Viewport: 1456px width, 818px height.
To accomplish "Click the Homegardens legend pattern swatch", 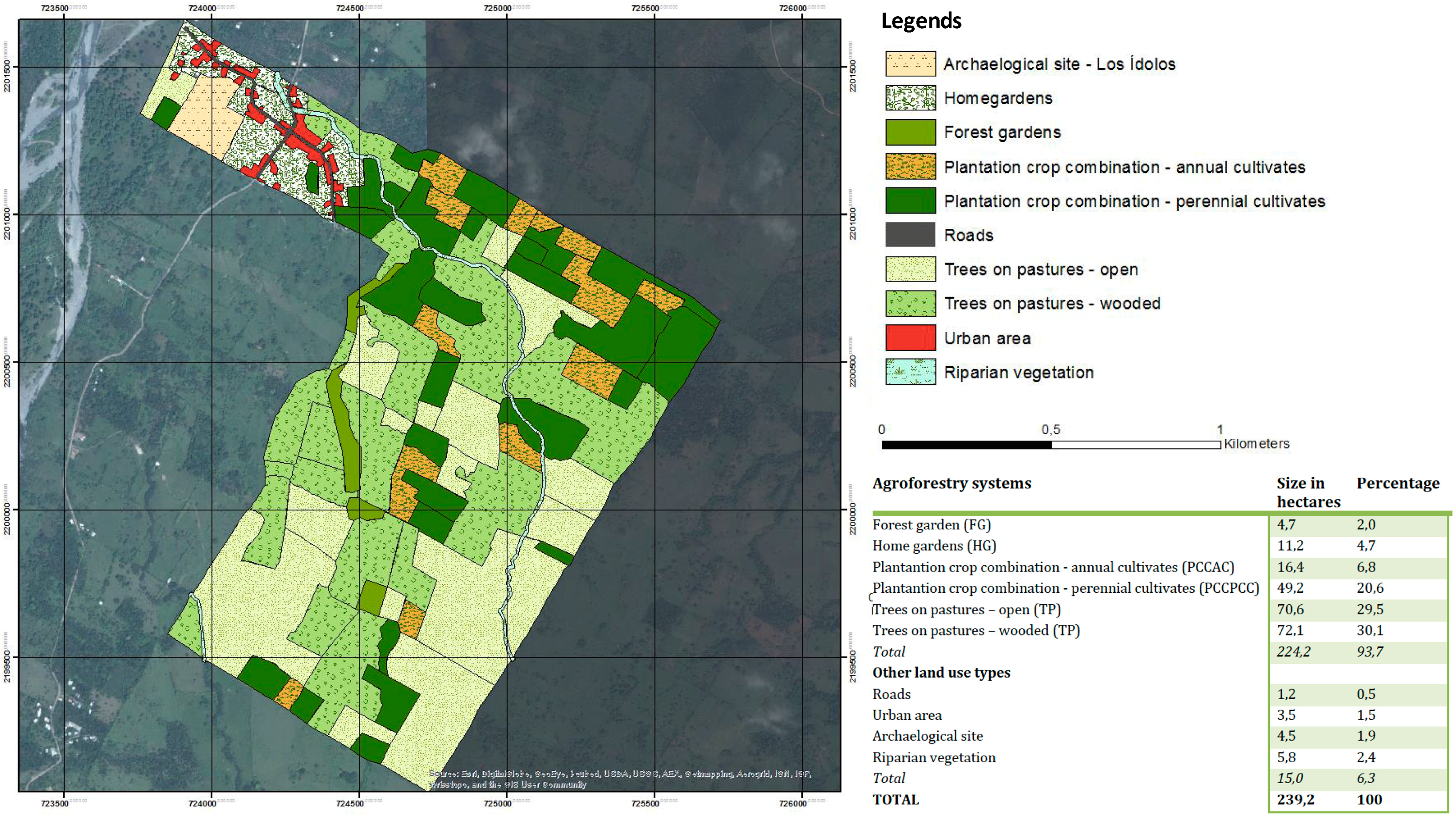I will 910,98.
